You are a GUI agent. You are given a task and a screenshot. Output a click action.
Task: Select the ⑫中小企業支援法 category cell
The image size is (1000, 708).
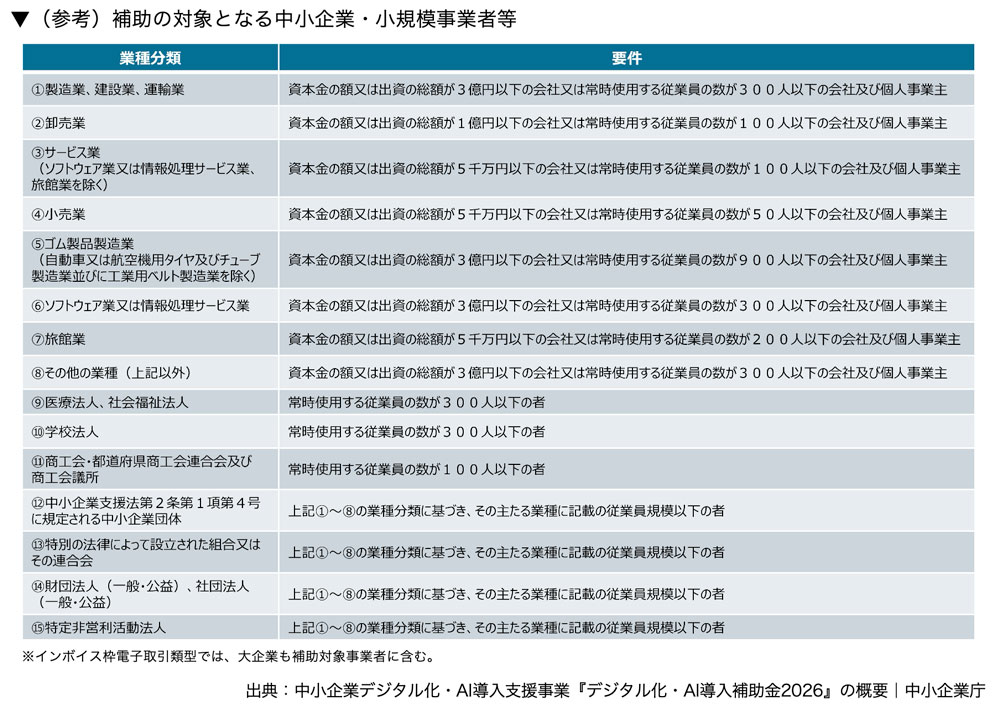[151, 510]
